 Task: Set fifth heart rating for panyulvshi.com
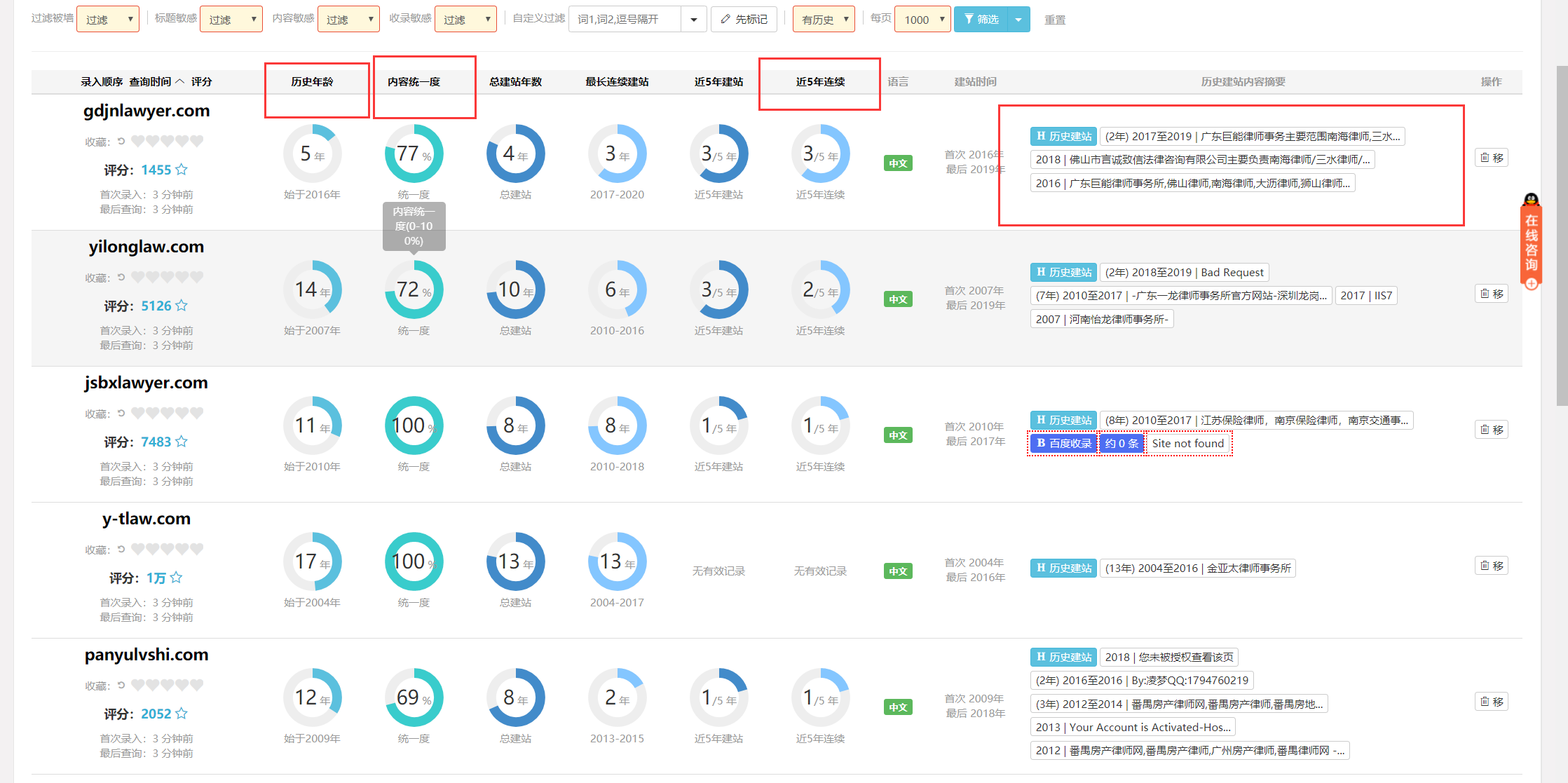pos(197,685)
